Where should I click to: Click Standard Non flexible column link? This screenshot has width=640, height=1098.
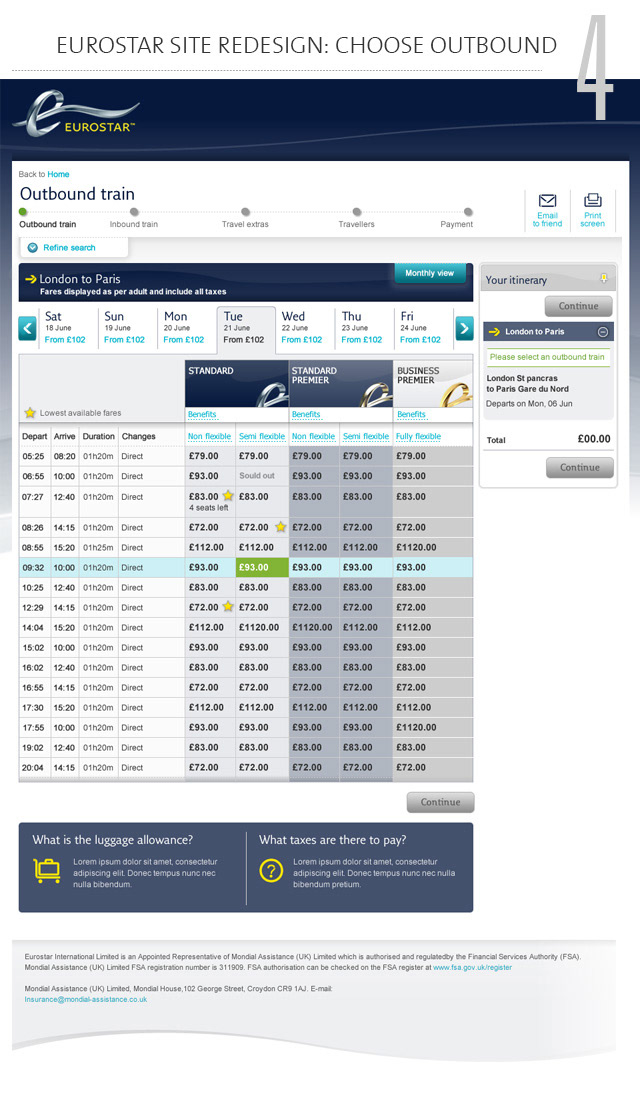209,436
